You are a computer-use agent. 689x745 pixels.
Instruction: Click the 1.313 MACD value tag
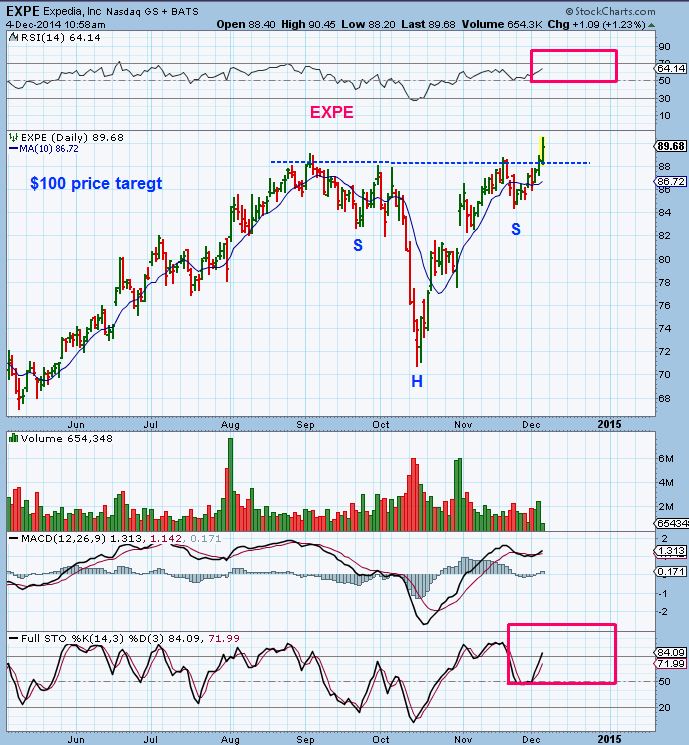[x=671, y=551]
